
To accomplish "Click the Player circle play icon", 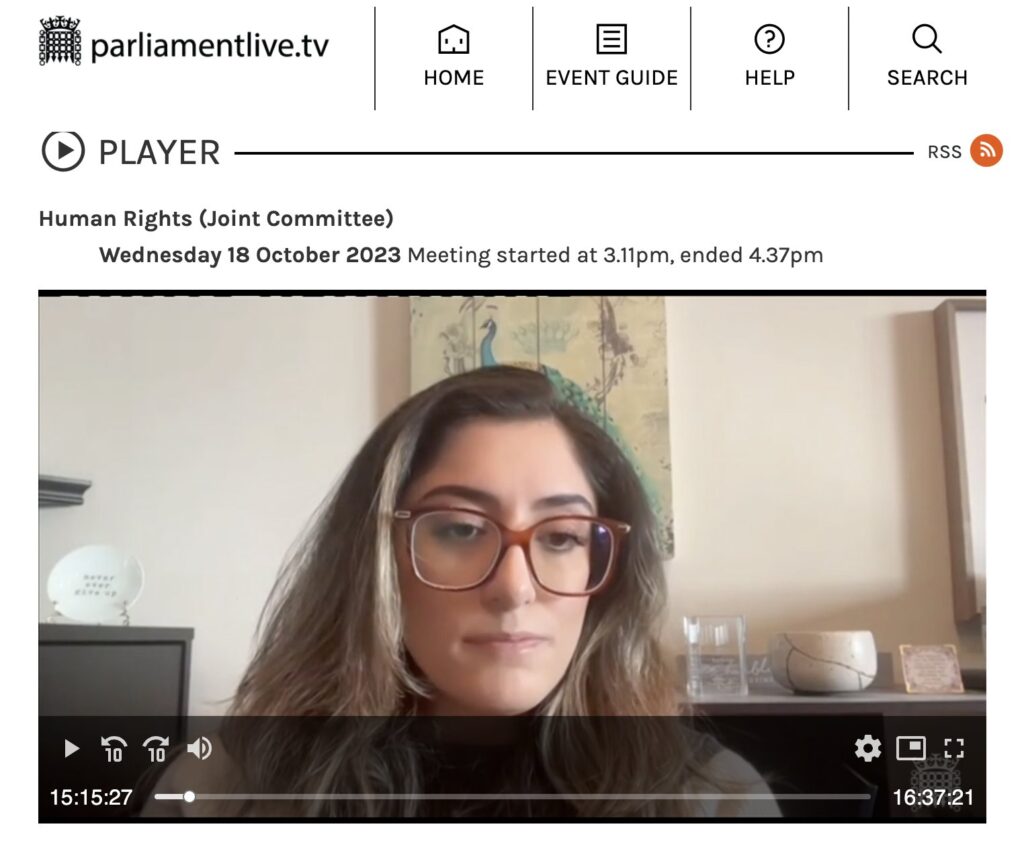I will 63,151.
